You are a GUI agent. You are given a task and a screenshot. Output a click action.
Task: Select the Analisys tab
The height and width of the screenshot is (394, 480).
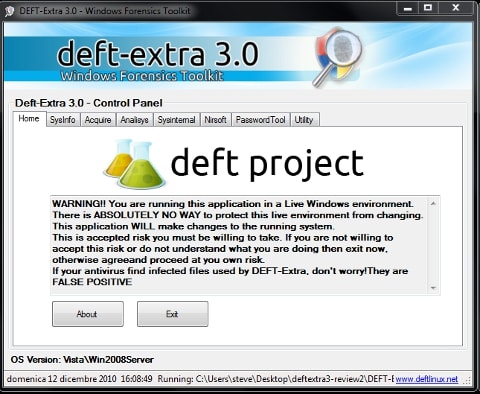click(134, 120)
